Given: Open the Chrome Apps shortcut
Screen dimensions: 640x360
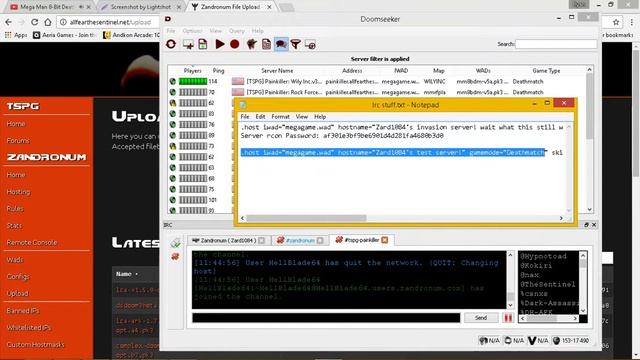Looking at the screenshot, I should [16, 35].
